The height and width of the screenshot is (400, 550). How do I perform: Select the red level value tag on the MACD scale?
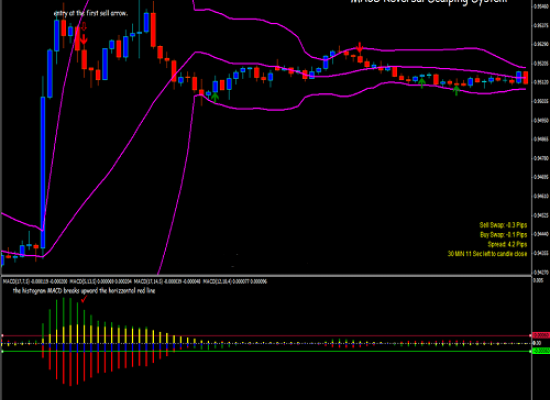tap(541, 335)
